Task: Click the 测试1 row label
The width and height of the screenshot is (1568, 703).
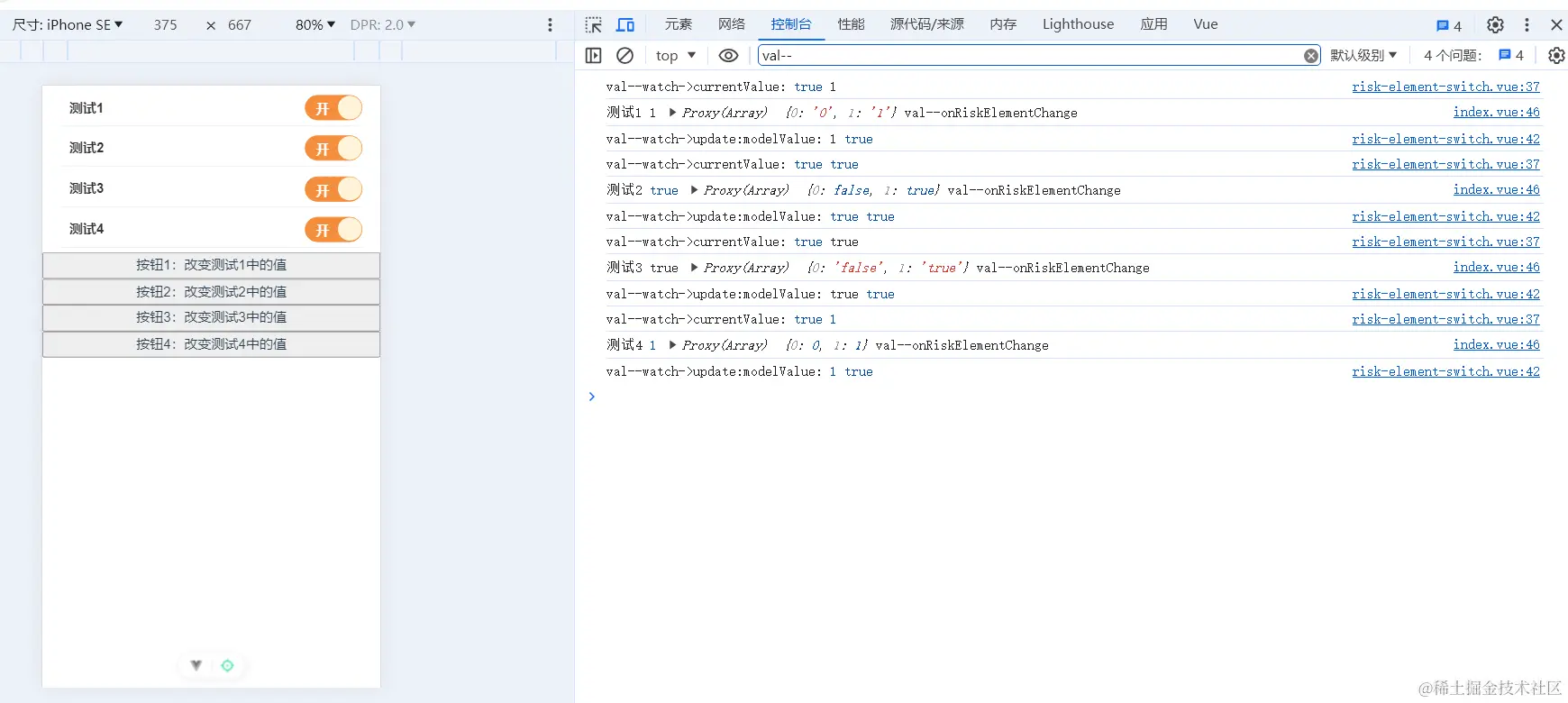Action: (x=87, y=108)
